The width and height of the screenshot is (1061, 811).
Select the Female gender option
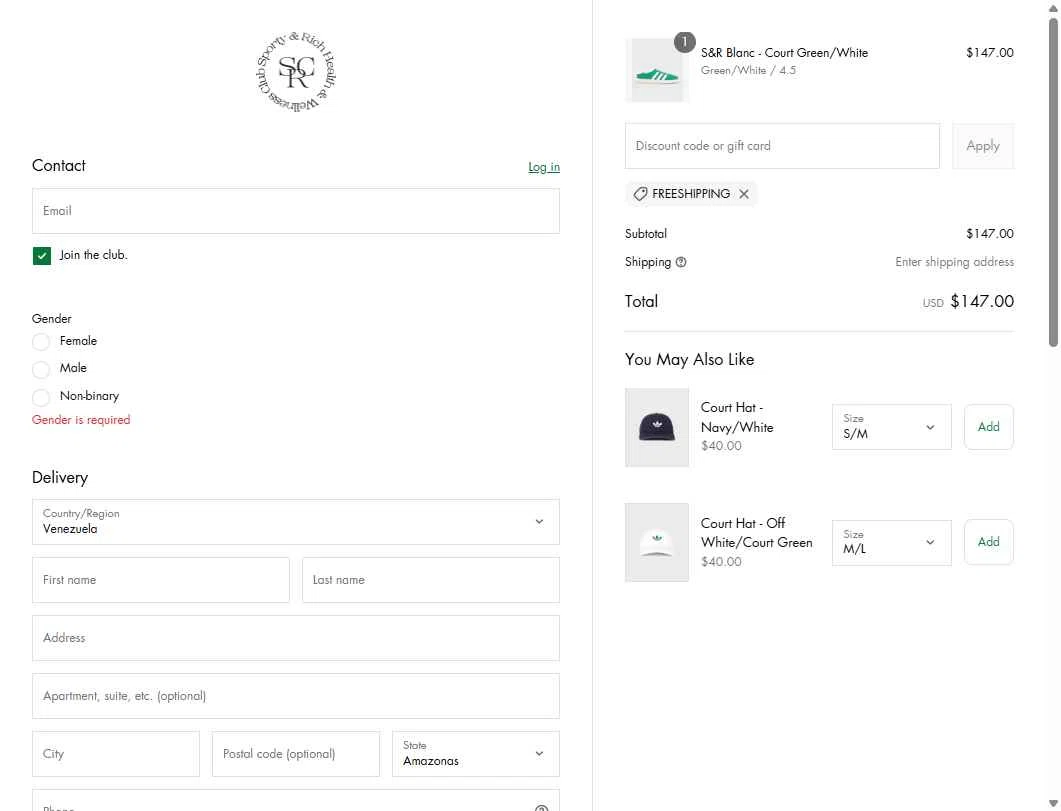(x=41, y=342)
